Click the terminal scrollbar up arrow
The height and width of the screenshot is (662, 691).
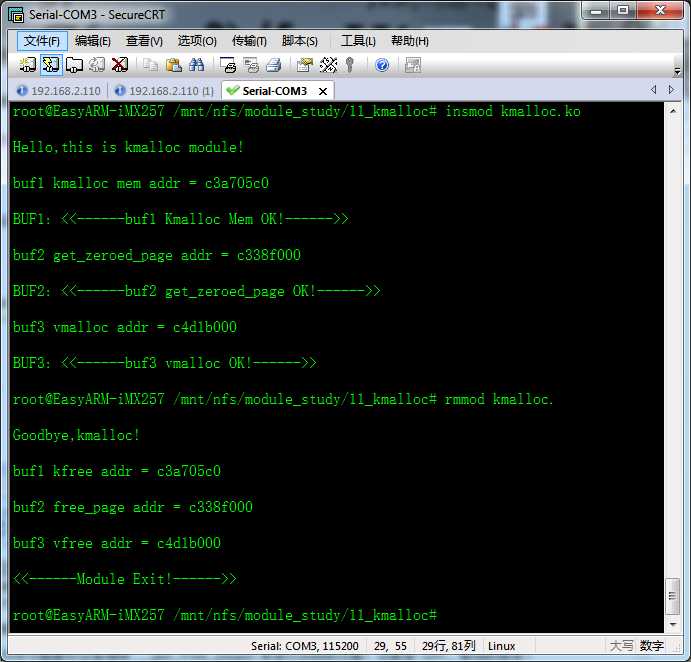click(672, 111)
